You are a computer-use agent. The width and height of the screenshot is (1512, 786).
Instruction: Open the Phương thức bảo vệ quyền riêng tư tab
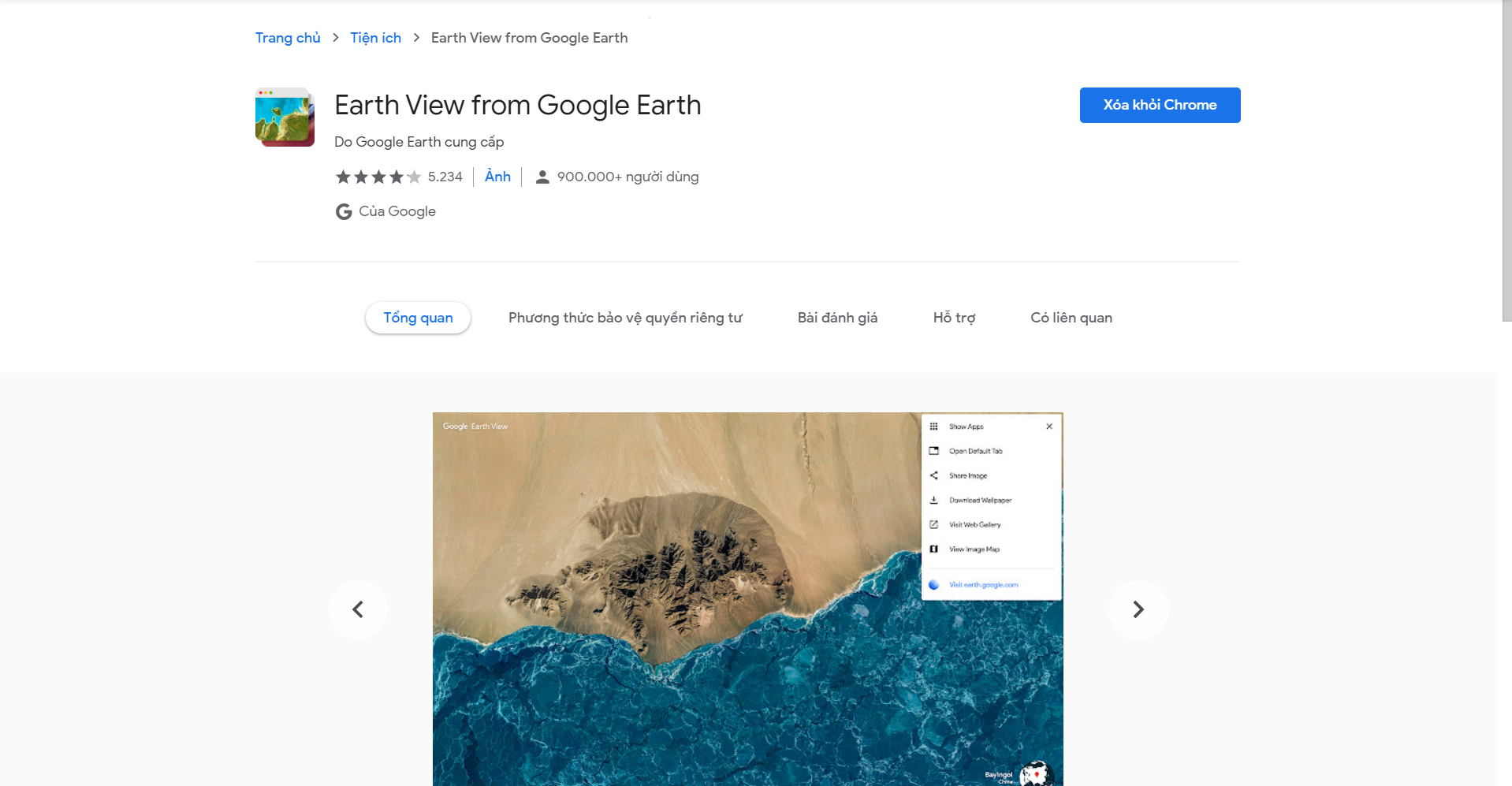625,318
